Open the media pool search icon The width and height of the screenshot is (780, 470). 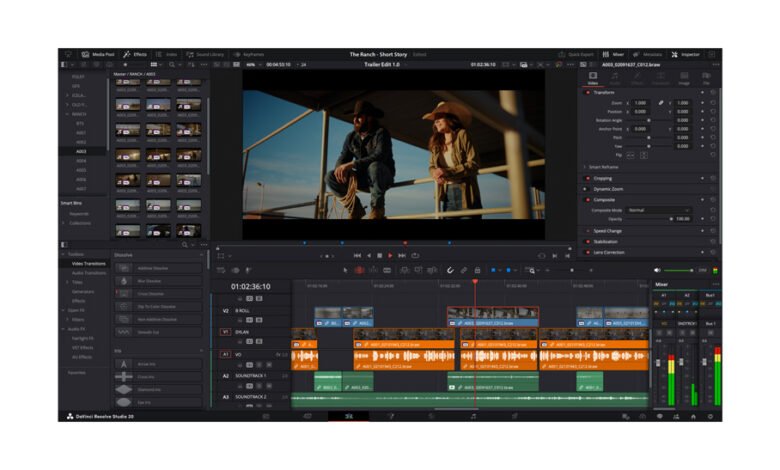coord(173,65)
